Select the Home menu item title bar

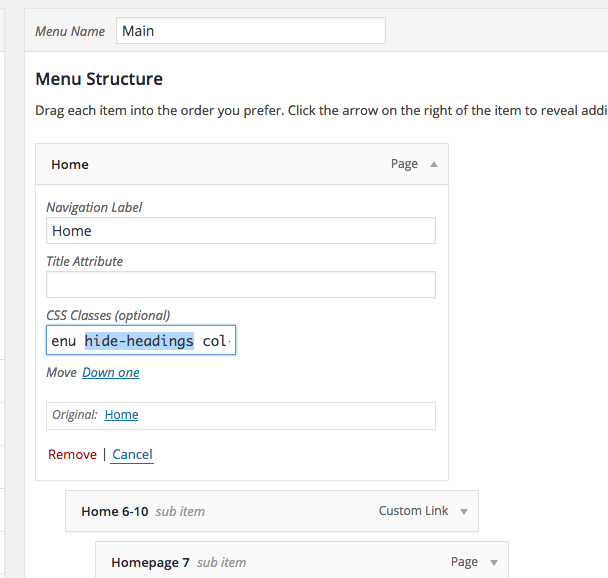242,164
